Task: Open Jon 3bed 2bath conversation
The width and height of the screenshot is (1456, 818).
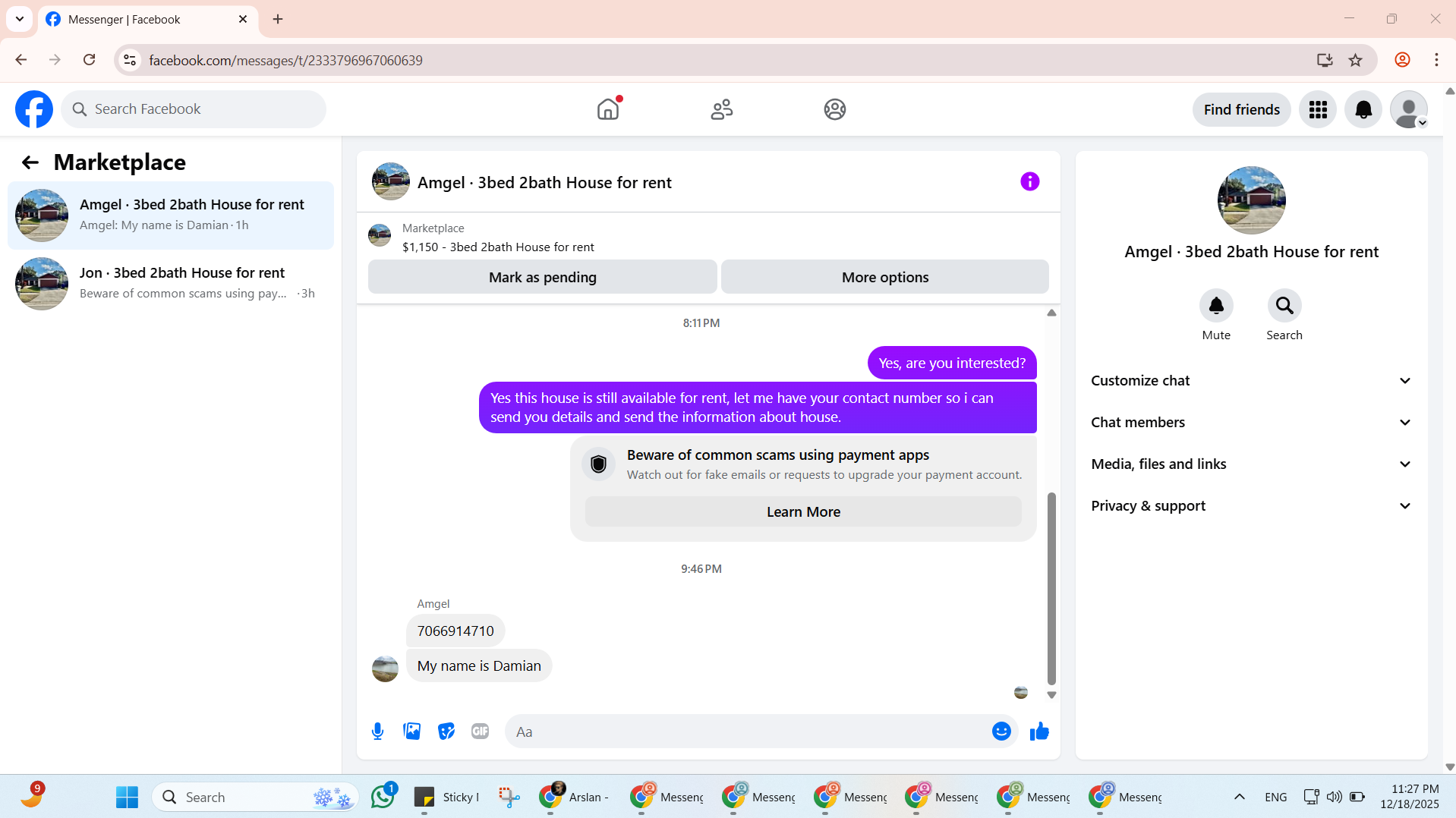Action: [x=171, y=284]
